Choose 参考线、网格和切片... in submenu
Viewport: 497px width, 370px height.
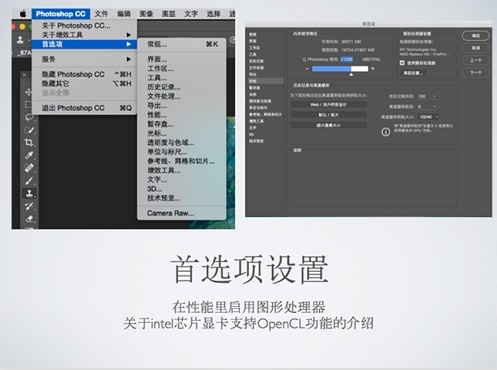[182, 161]
